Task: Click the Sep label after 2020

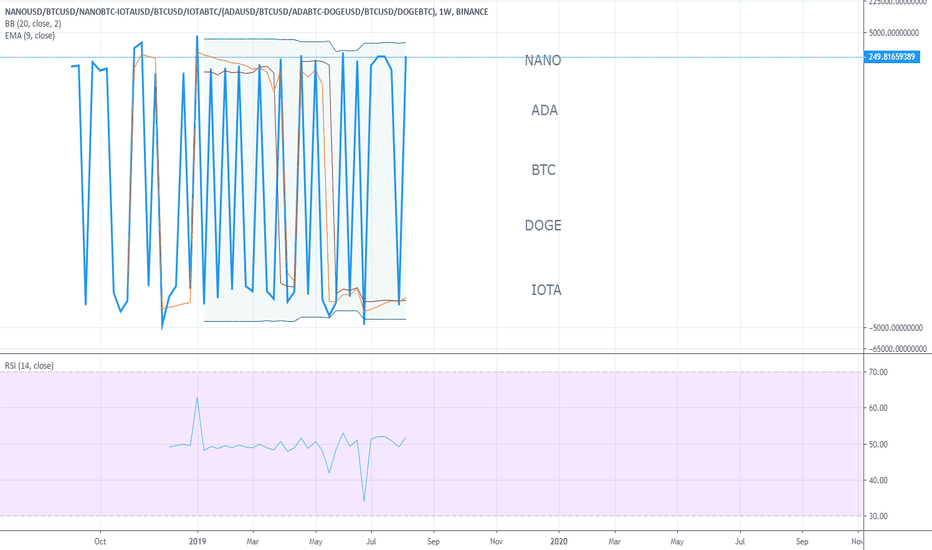Action: [x=802, y=541]
